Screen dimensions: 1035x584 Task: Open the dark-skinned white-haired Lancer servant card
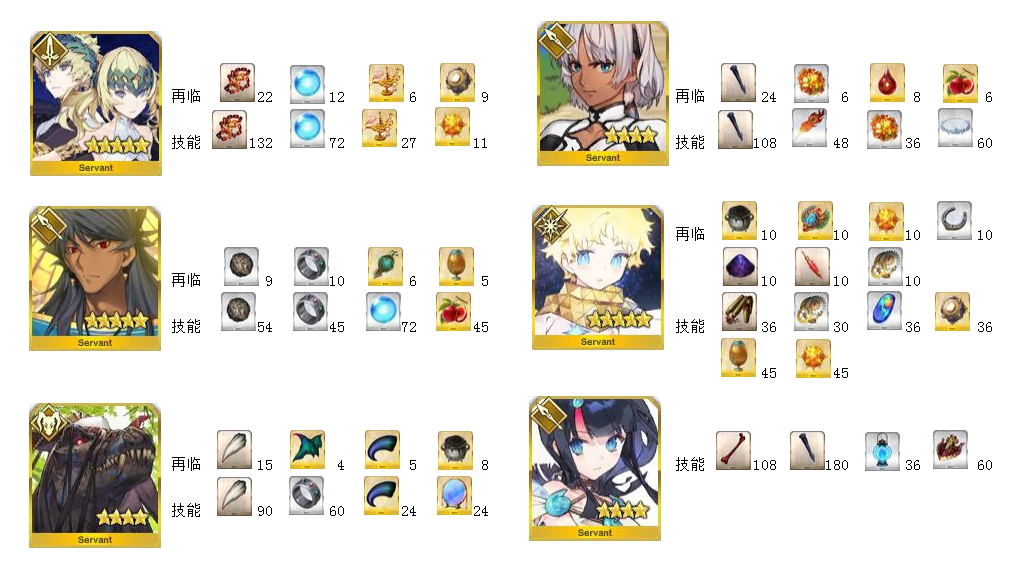603,94
